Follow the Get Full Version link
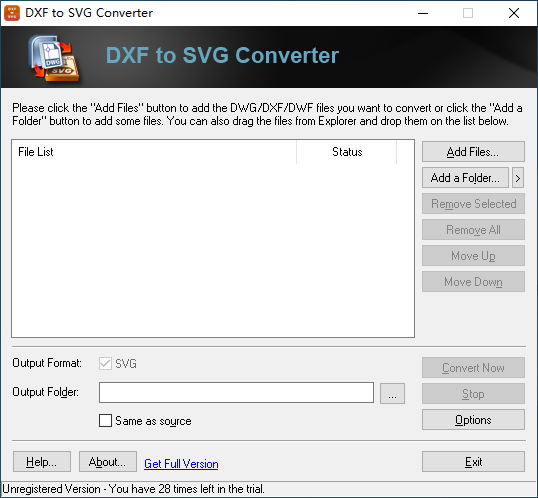The width and height of the screenshot is (538, 498). (181, 464)
